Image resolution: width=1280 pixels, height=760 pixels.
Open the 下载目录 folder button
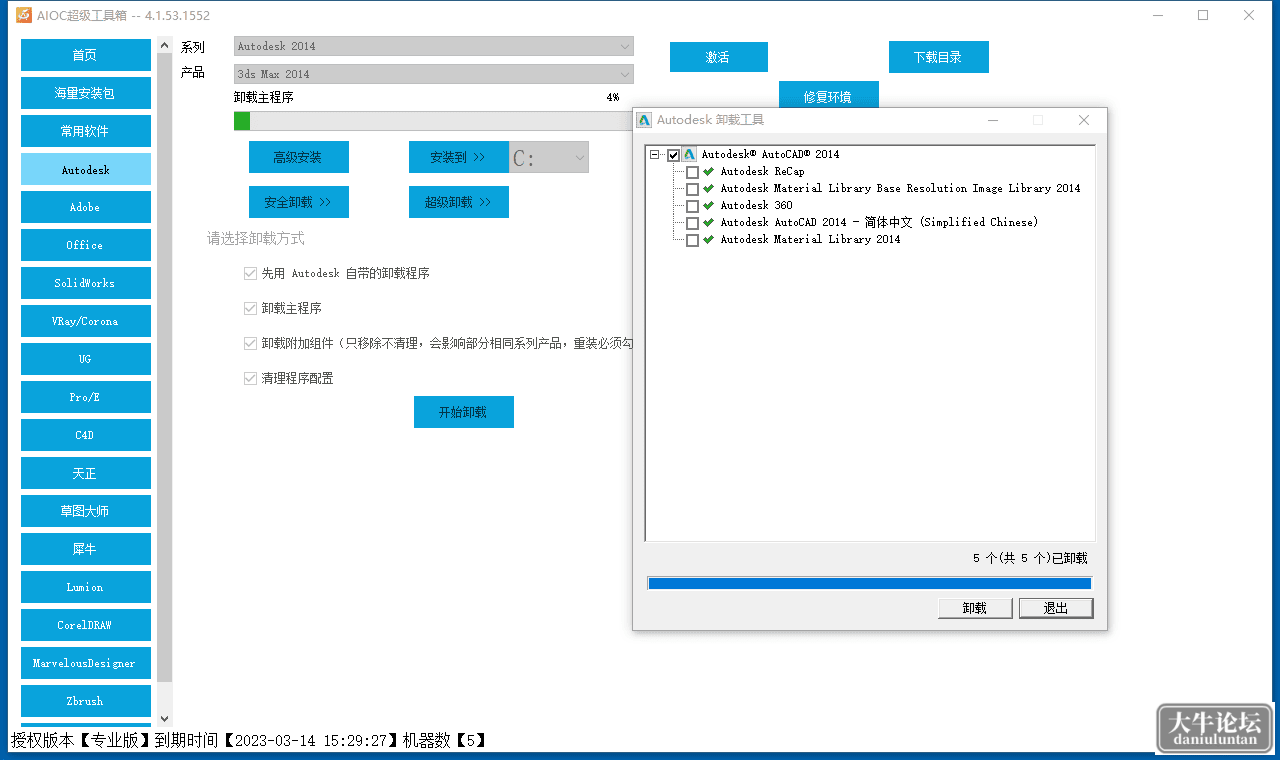939,57
